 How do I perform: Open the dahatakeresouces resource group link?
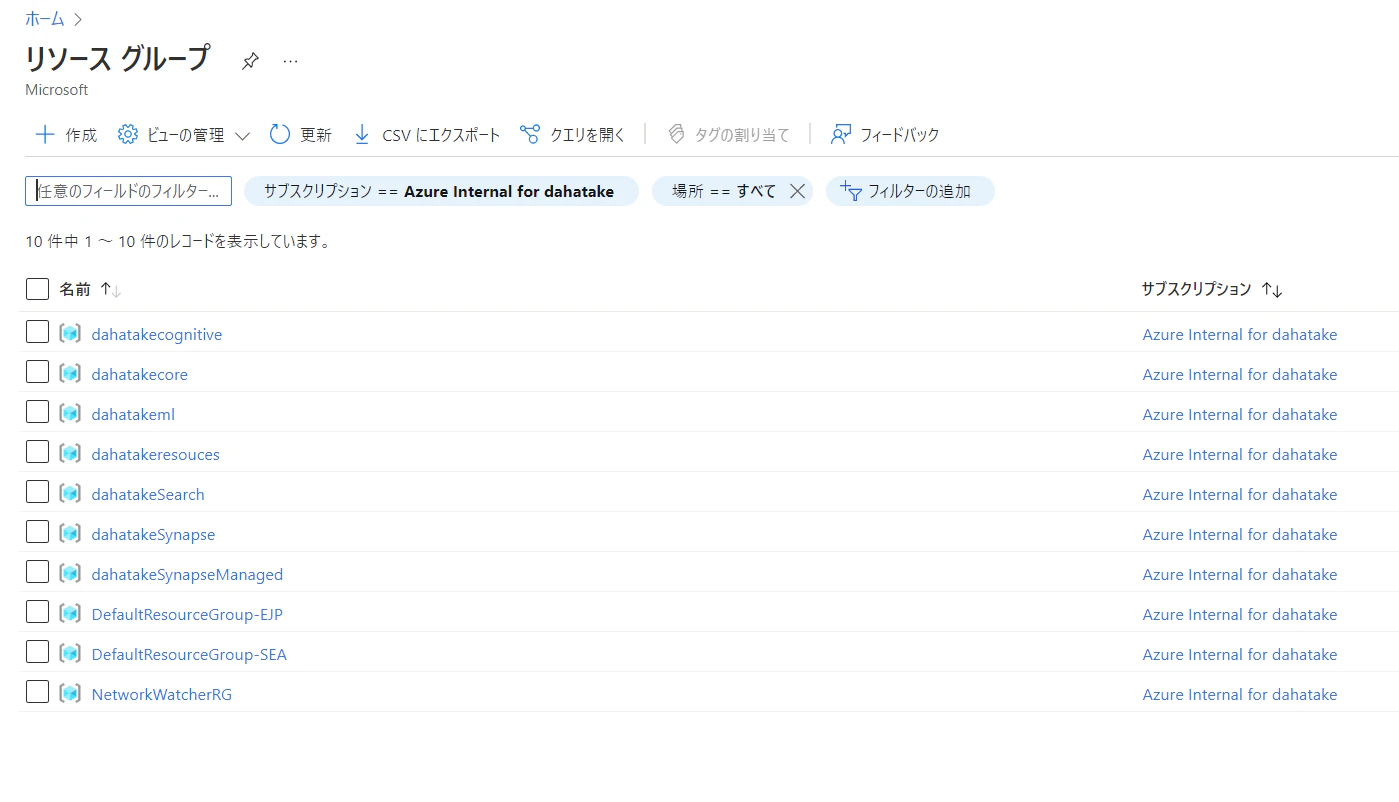[155, 454]
